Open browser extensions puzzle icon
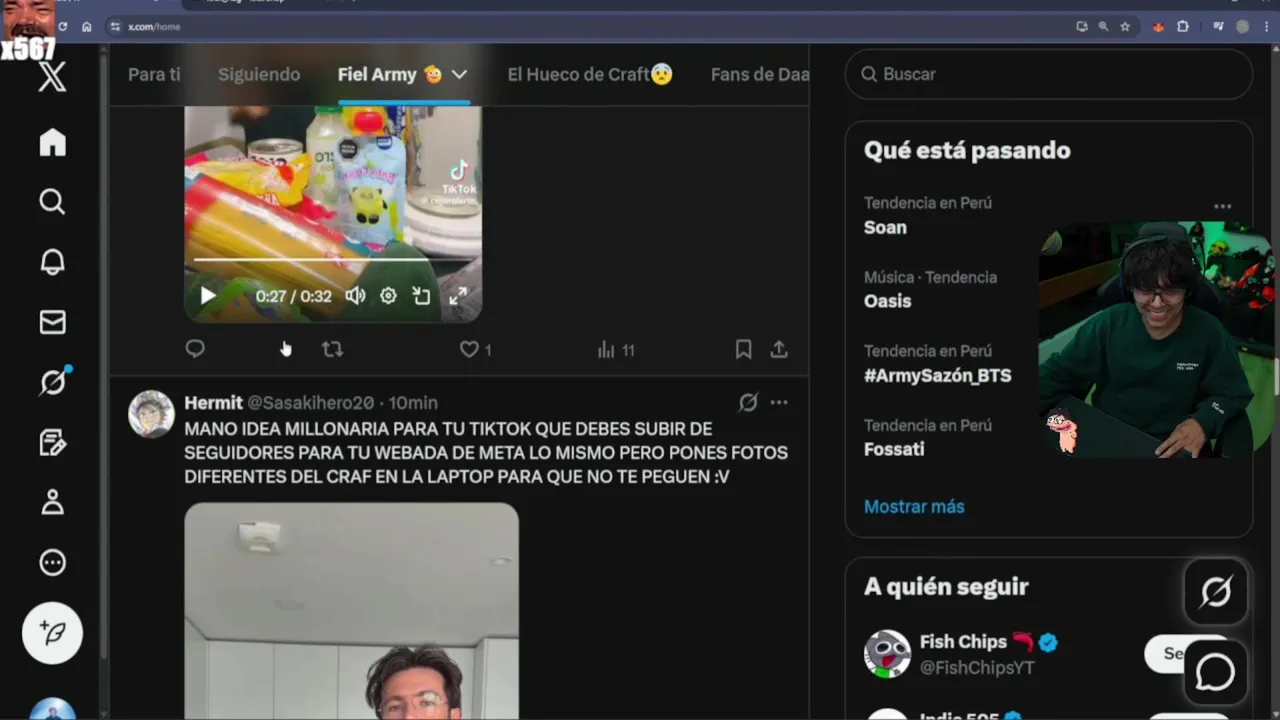 click(x=1183, y=26)
